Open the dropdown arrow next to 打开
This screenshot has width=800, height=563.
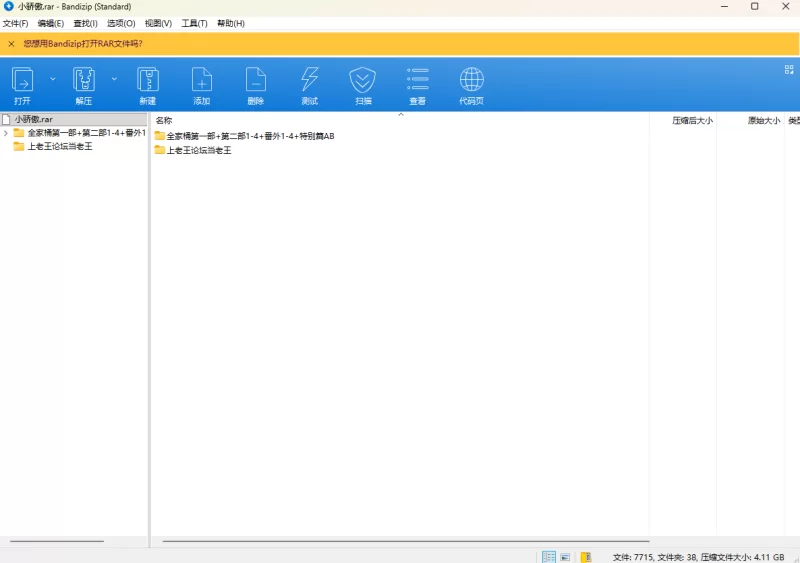click(x=53, y=78)
